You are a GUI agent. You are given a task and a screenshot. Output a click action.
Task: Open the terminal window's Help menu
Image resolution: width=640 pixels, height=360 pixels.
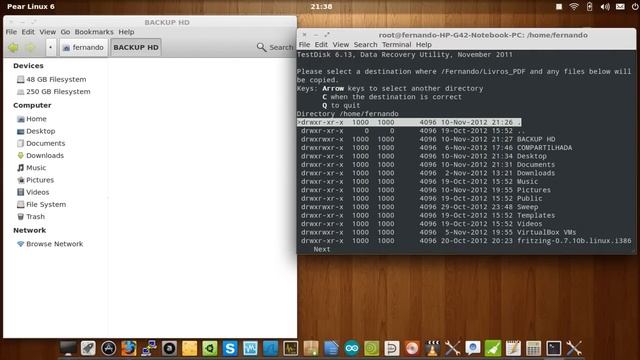click(423, 44)
